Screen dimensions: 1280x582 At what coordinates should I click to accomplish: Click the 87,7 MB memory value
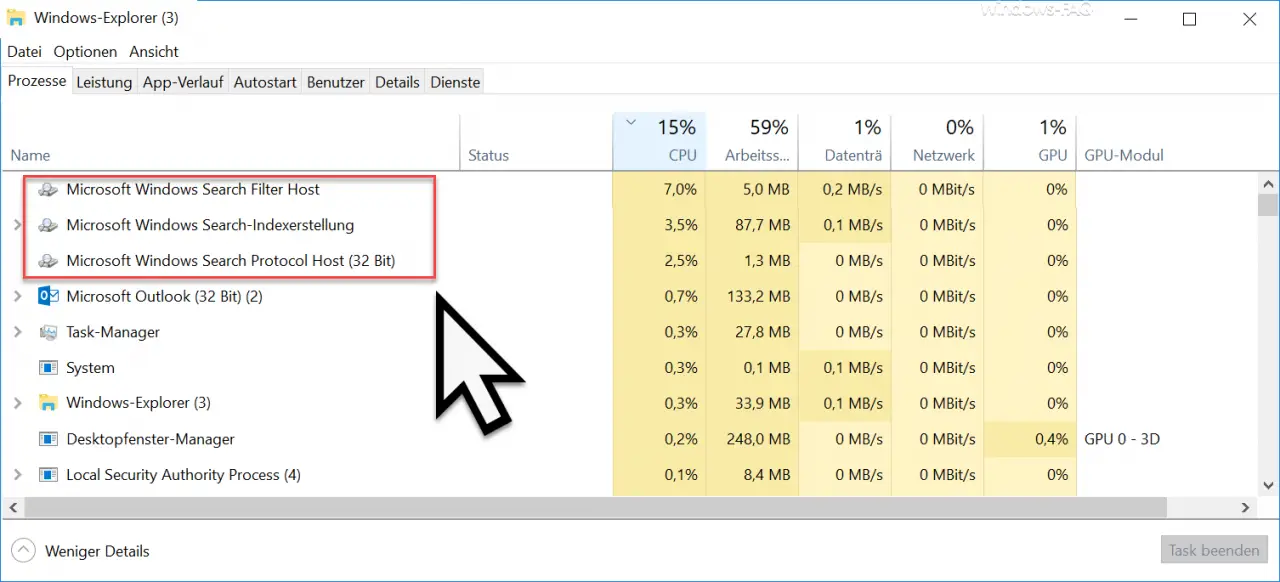tap(762, 225)
